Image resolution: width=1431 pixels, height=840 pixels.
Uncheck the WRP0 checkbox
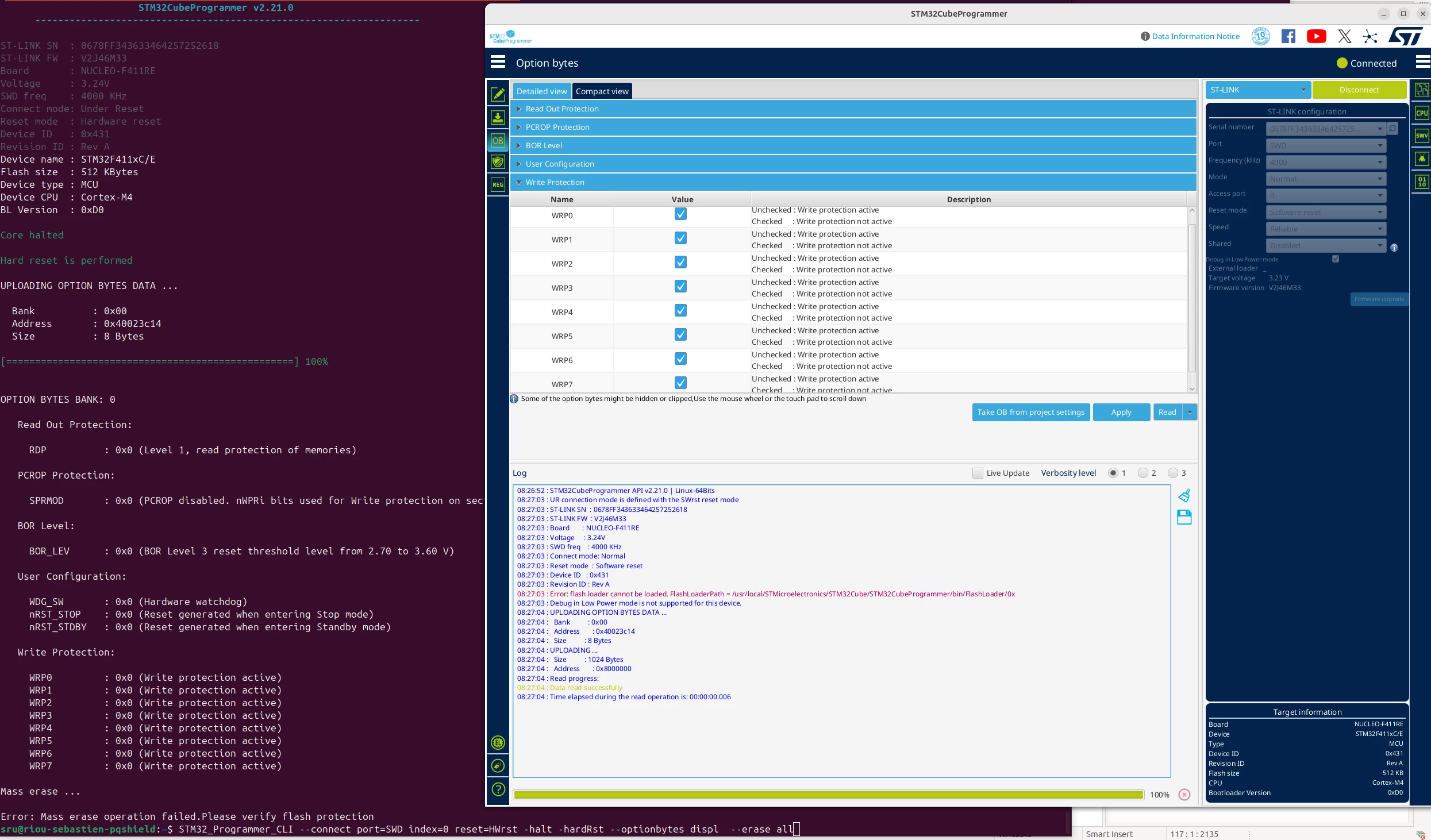[x=681, y=214]
